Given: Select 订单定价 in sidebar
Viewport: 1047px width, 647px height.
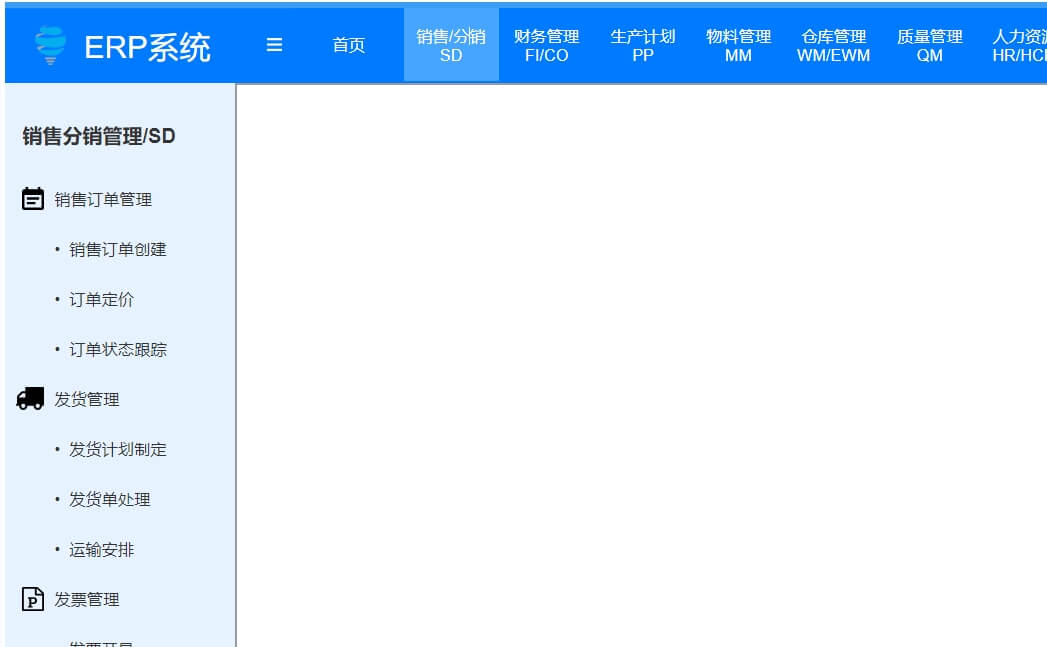Looking at the screenshot, I should point(101,300).
